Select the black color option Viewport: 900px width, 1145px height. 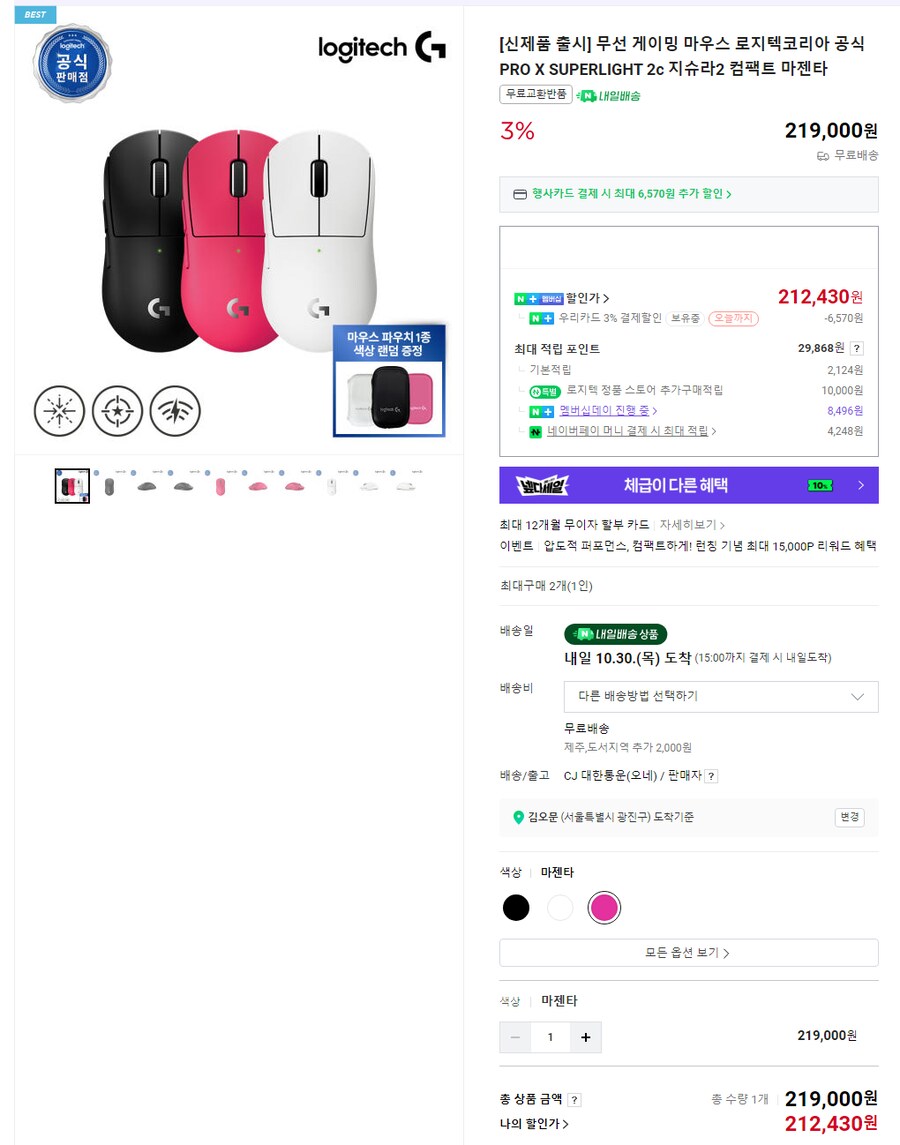click(x=516, y=907)
